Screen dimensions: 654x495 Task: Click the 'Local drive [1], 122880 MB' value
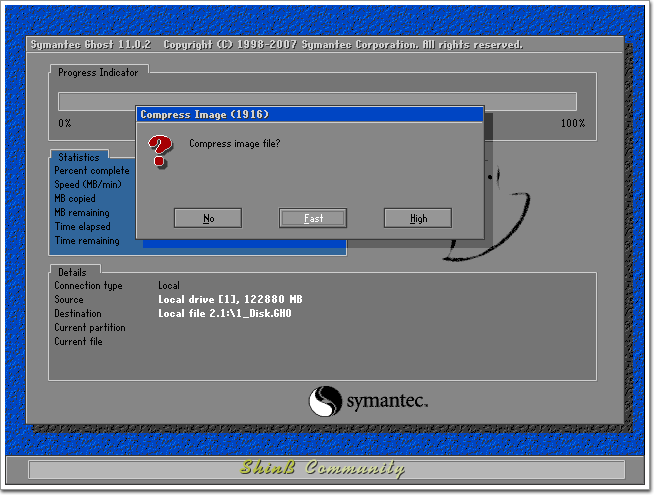(x=230, y=299)
